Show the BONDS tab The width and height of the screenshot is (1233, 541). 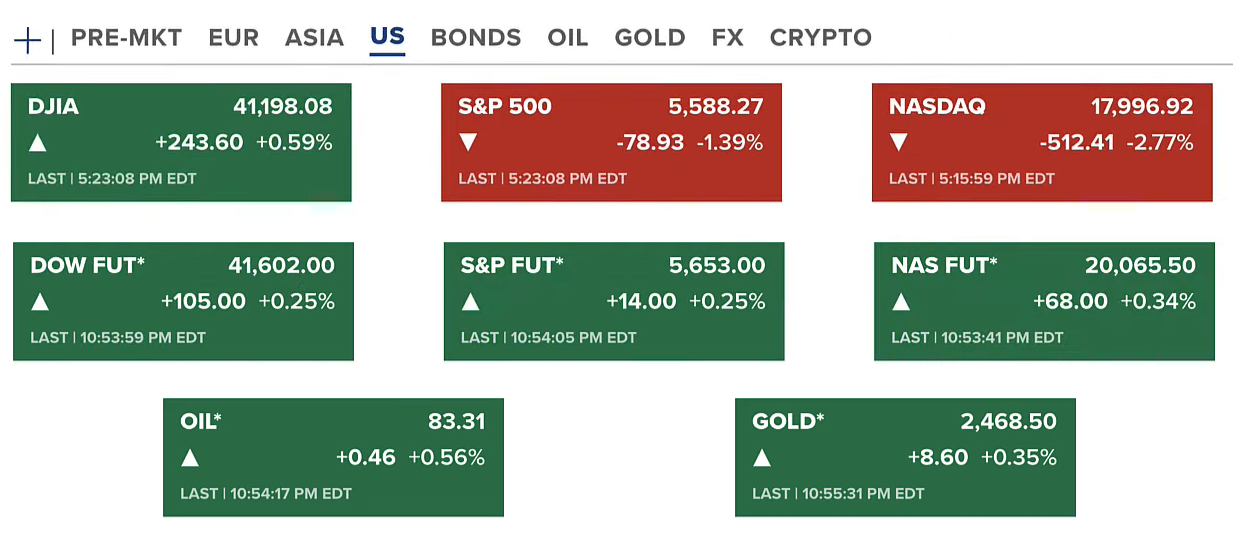[475, 38]
